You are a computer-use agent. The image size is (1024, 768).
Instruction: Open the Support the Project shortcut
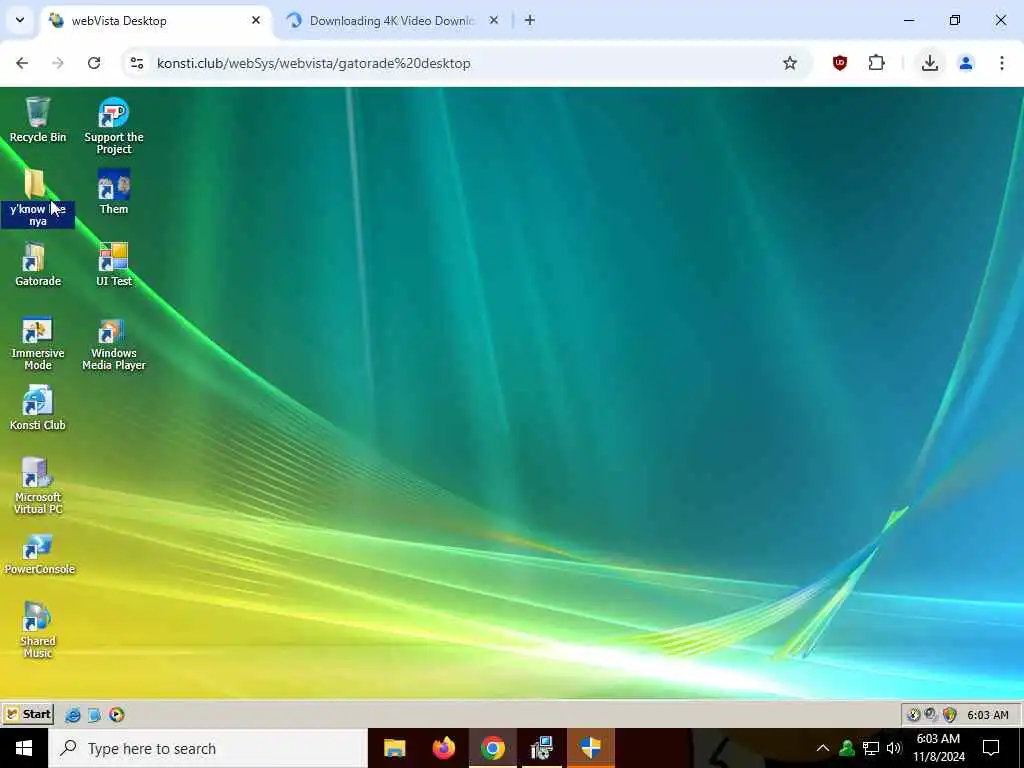(114, 125)
